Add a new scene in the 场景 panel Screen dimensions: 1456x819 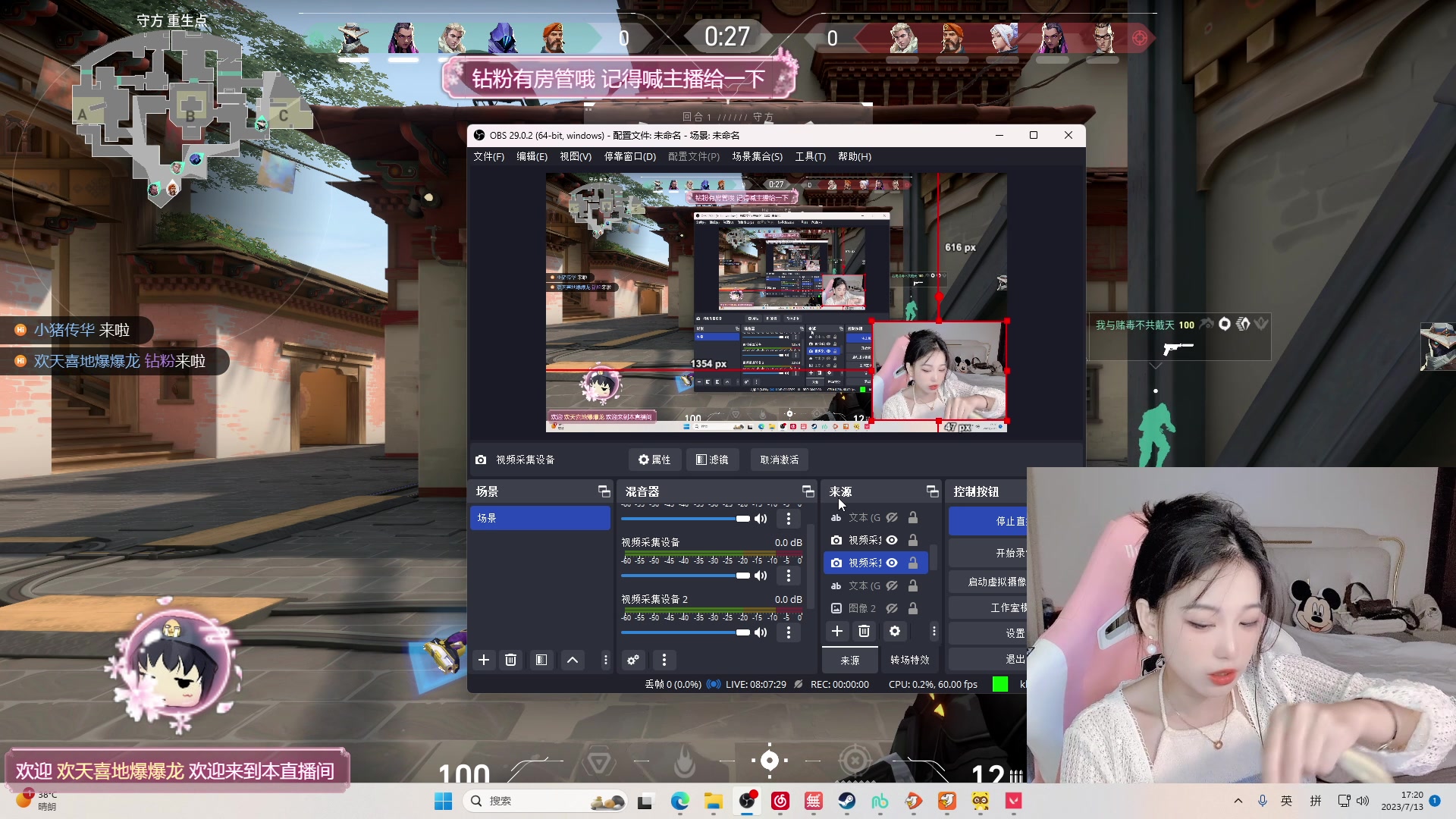click(x=484, y=660)
